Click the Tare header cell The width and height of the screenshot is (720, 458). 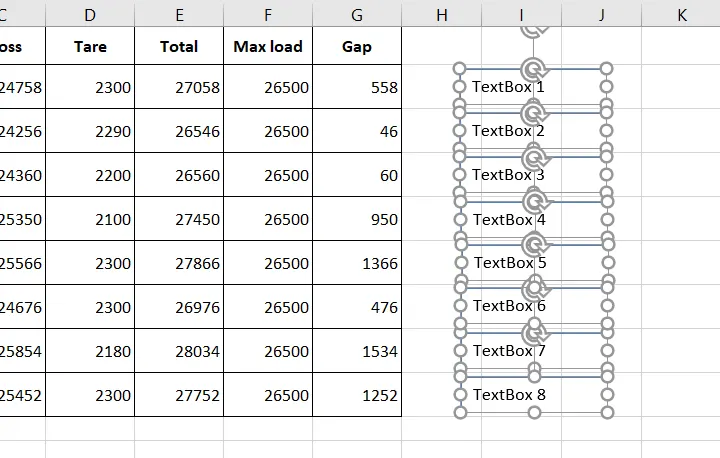click(91, 47)
